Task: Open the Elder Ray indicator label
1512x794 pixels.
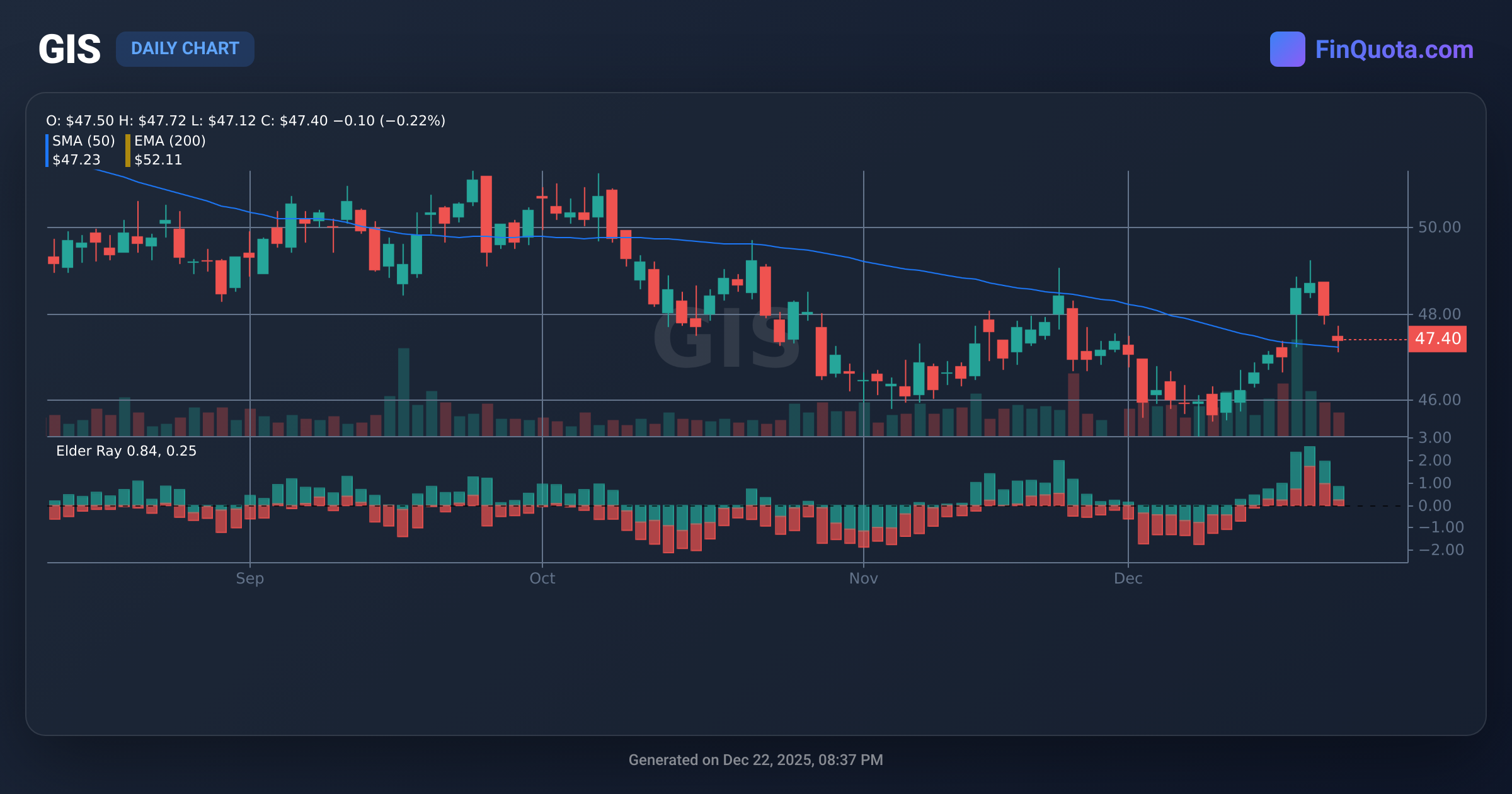Action: (125, 451)
